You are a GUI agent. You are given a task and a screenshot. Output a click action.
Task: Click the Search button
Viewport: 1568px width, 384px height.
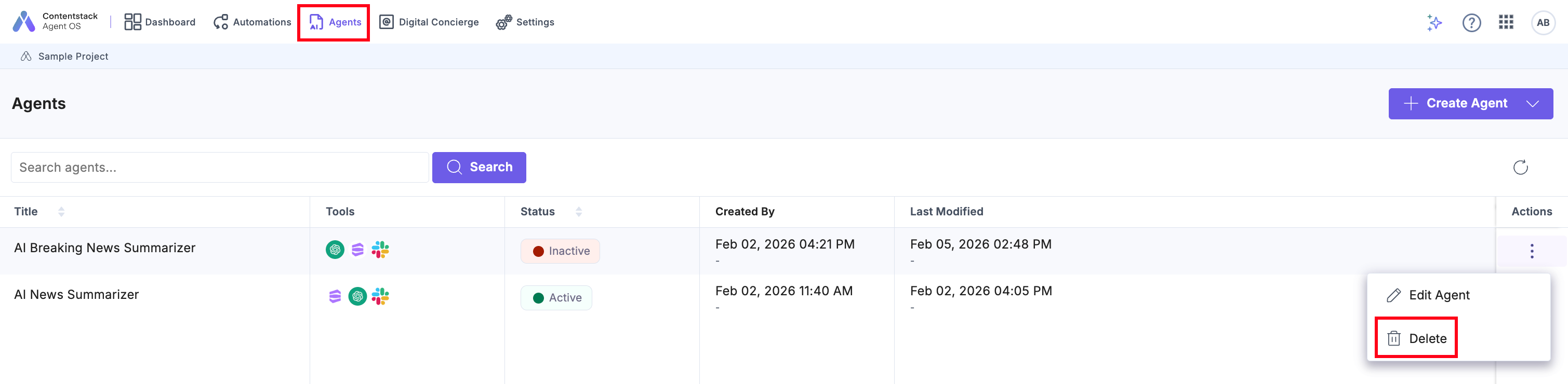click(x=479, y=167)
